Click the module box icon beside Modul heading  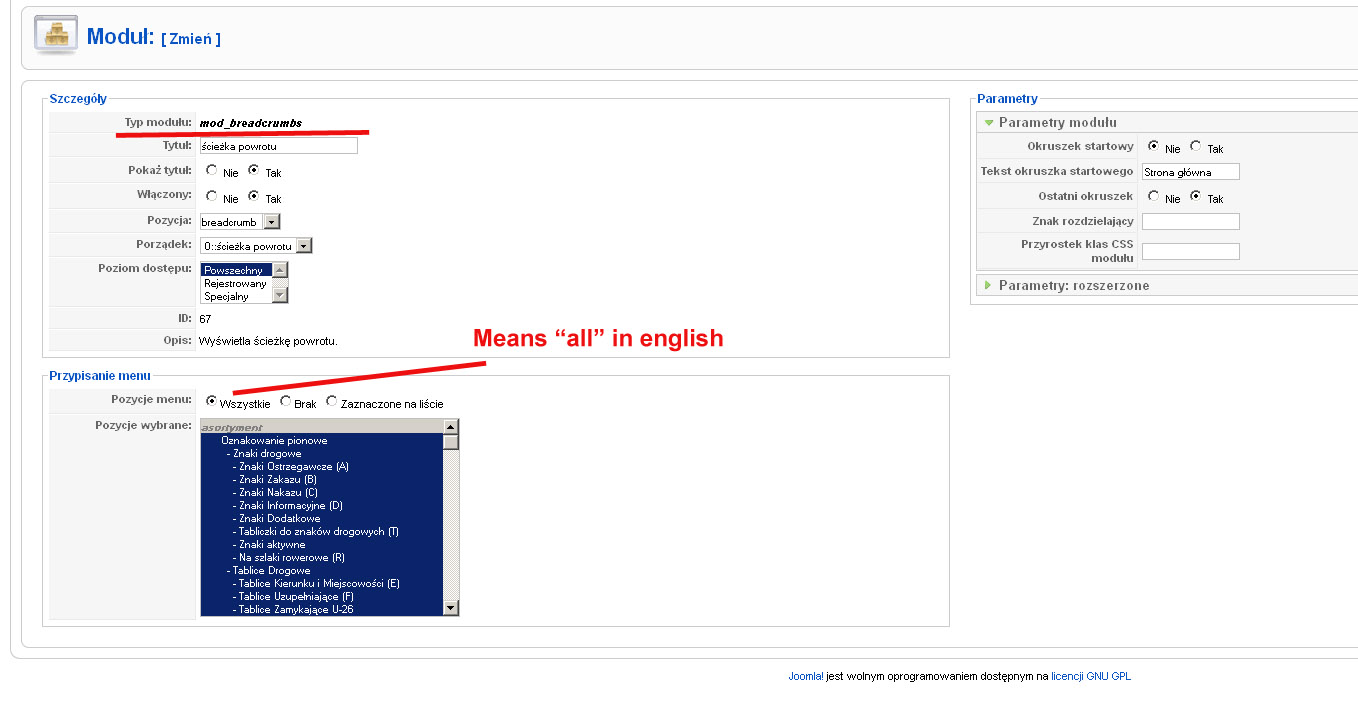[x=56, y=35]
